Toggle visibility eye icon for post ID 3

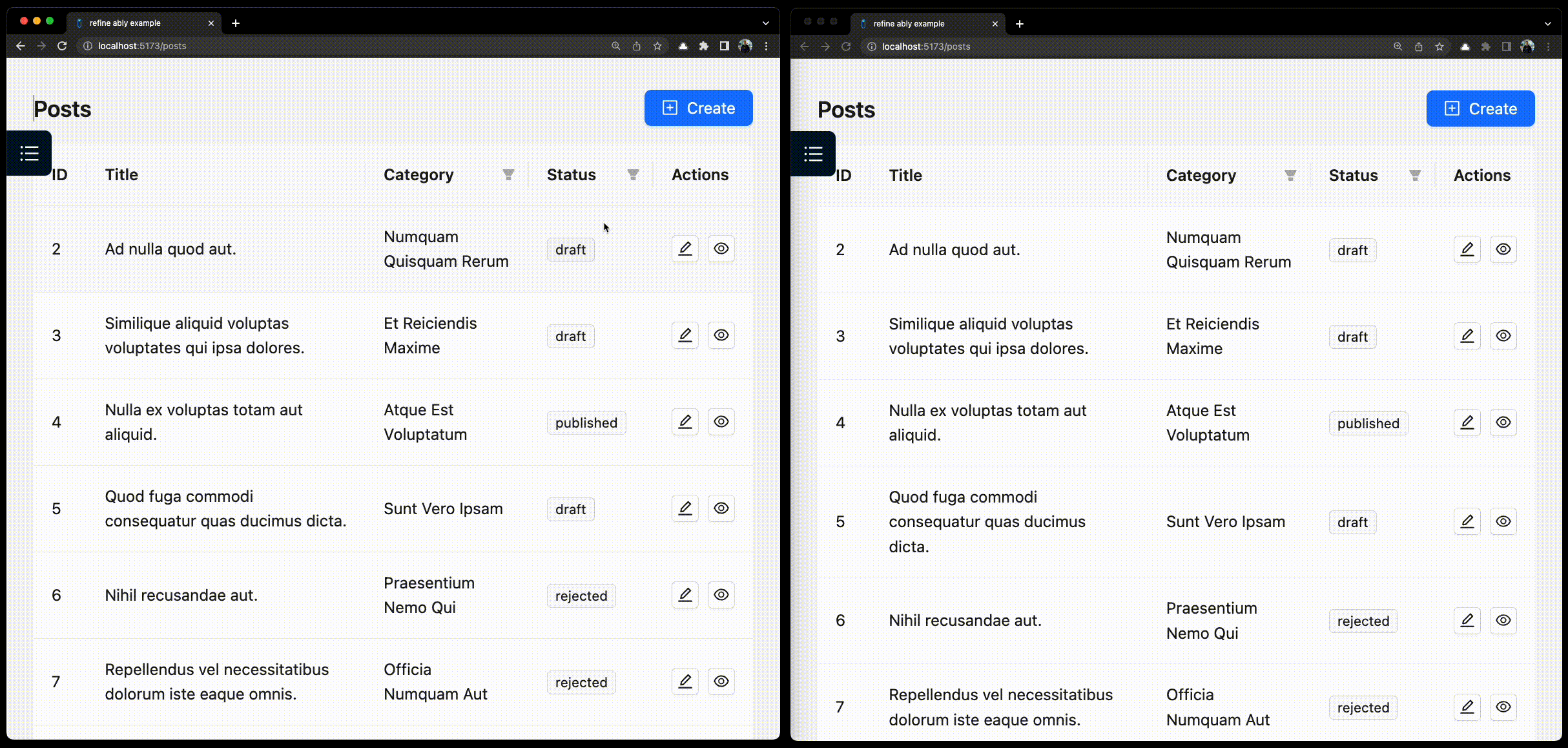pyautogui.click(x=721, y=335)
